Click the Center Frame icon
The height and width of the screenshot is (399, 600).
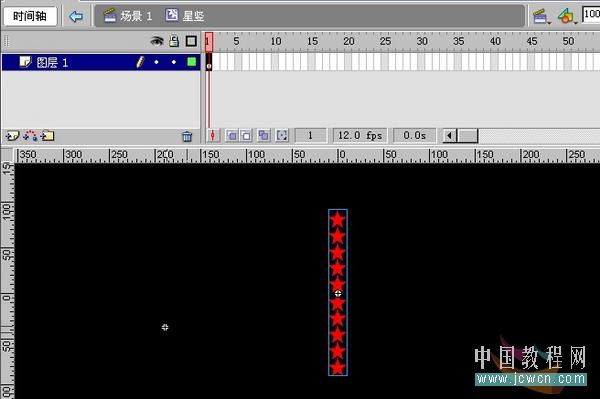pyautogui.click(x=213, y=135)
